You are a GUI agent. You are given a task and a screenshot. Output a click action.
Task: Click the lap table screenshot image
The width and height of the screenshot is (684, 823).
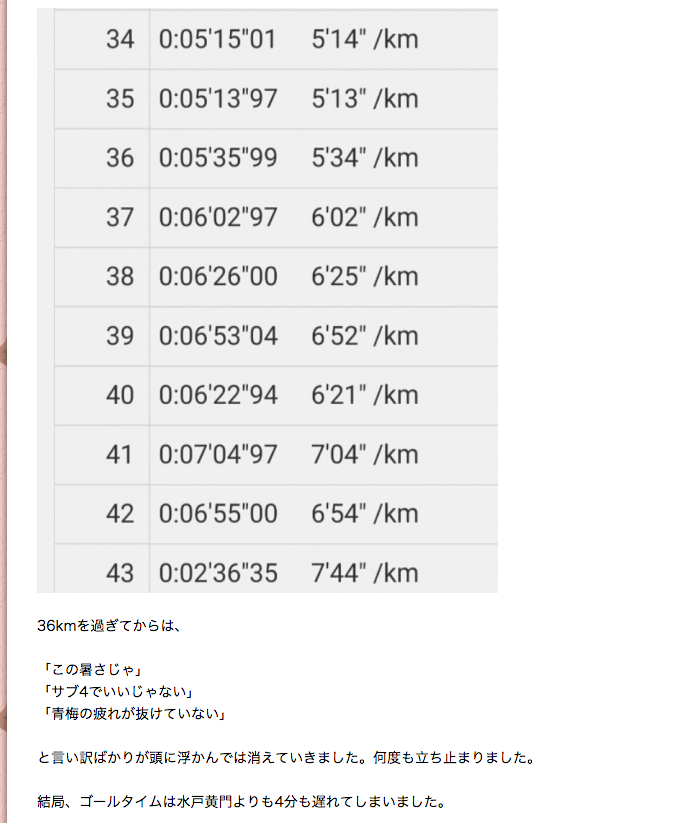pos(267,300)
